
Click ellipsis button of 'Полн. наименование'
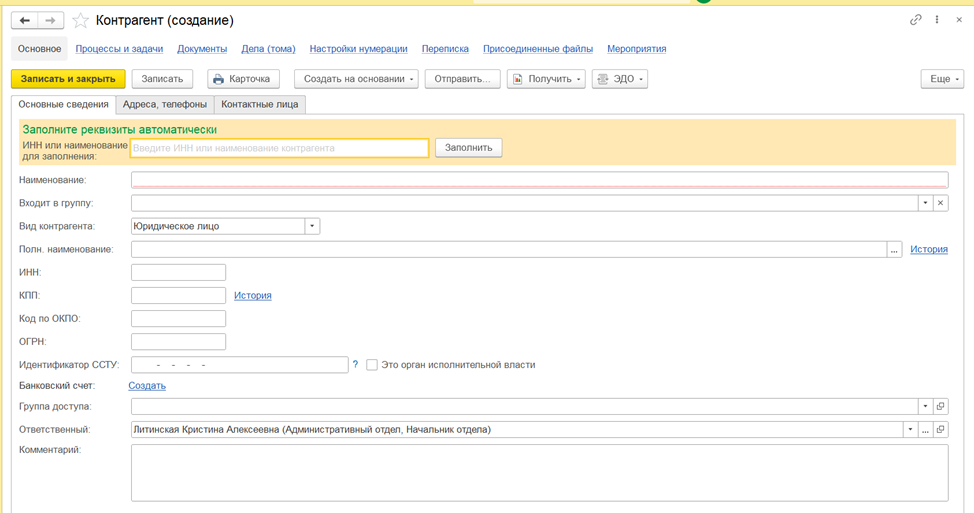tap(894, 249)
